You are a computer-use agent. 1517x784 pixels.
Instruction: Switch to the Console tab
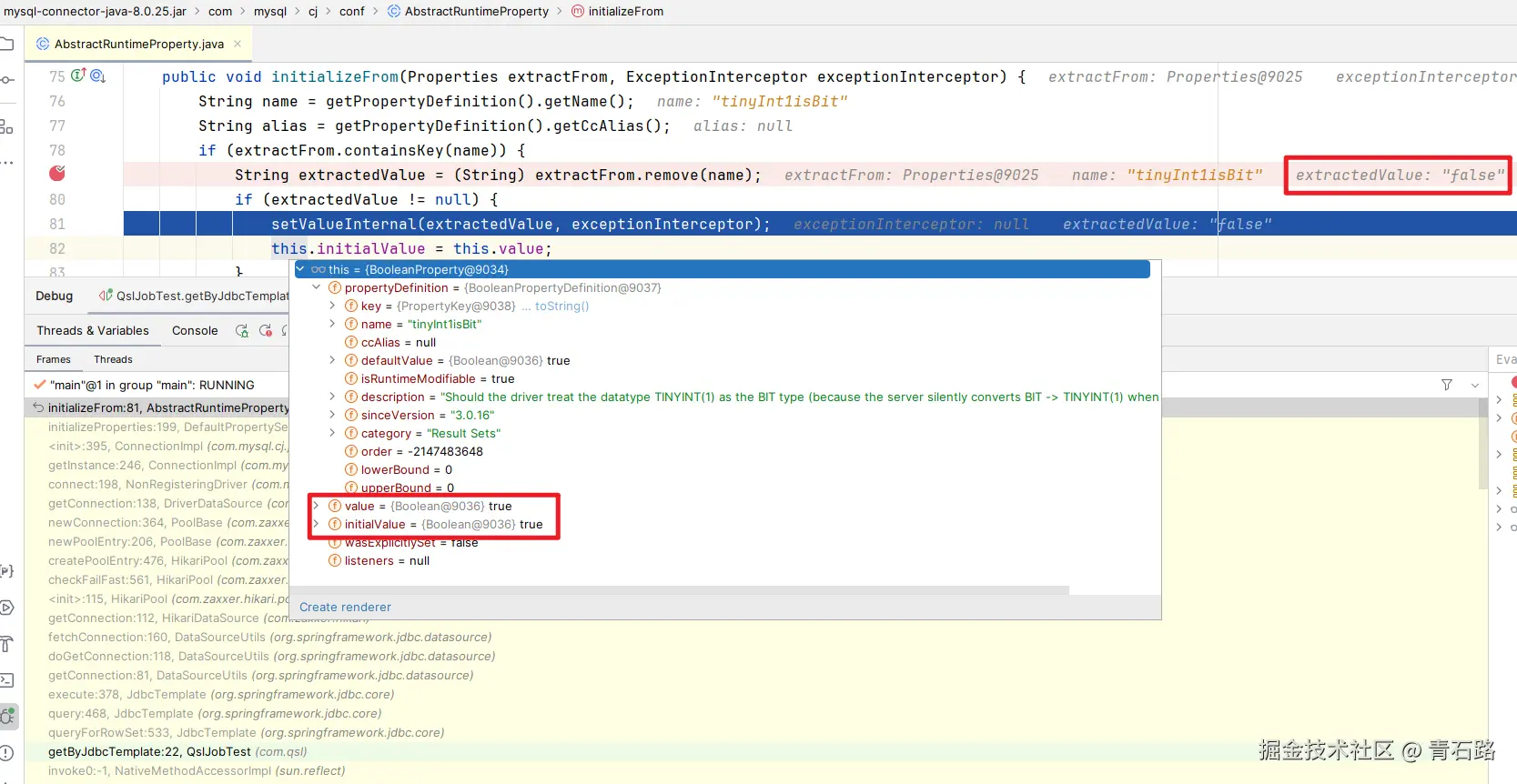[195, 330]
